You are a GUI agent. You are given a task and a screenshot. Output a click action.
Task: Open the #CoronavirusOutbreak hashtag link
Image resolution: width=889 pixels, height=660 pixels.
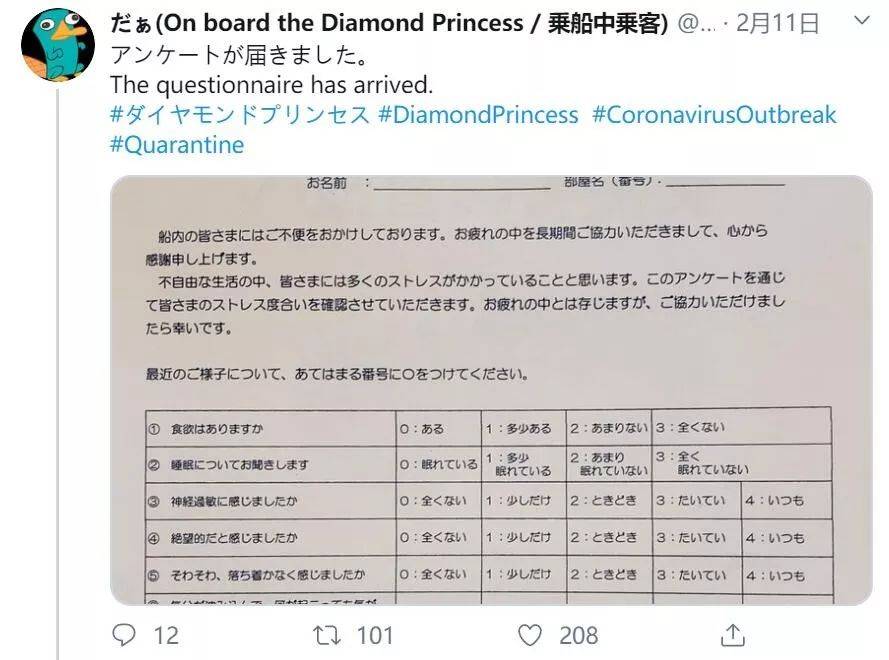point(714,115)
